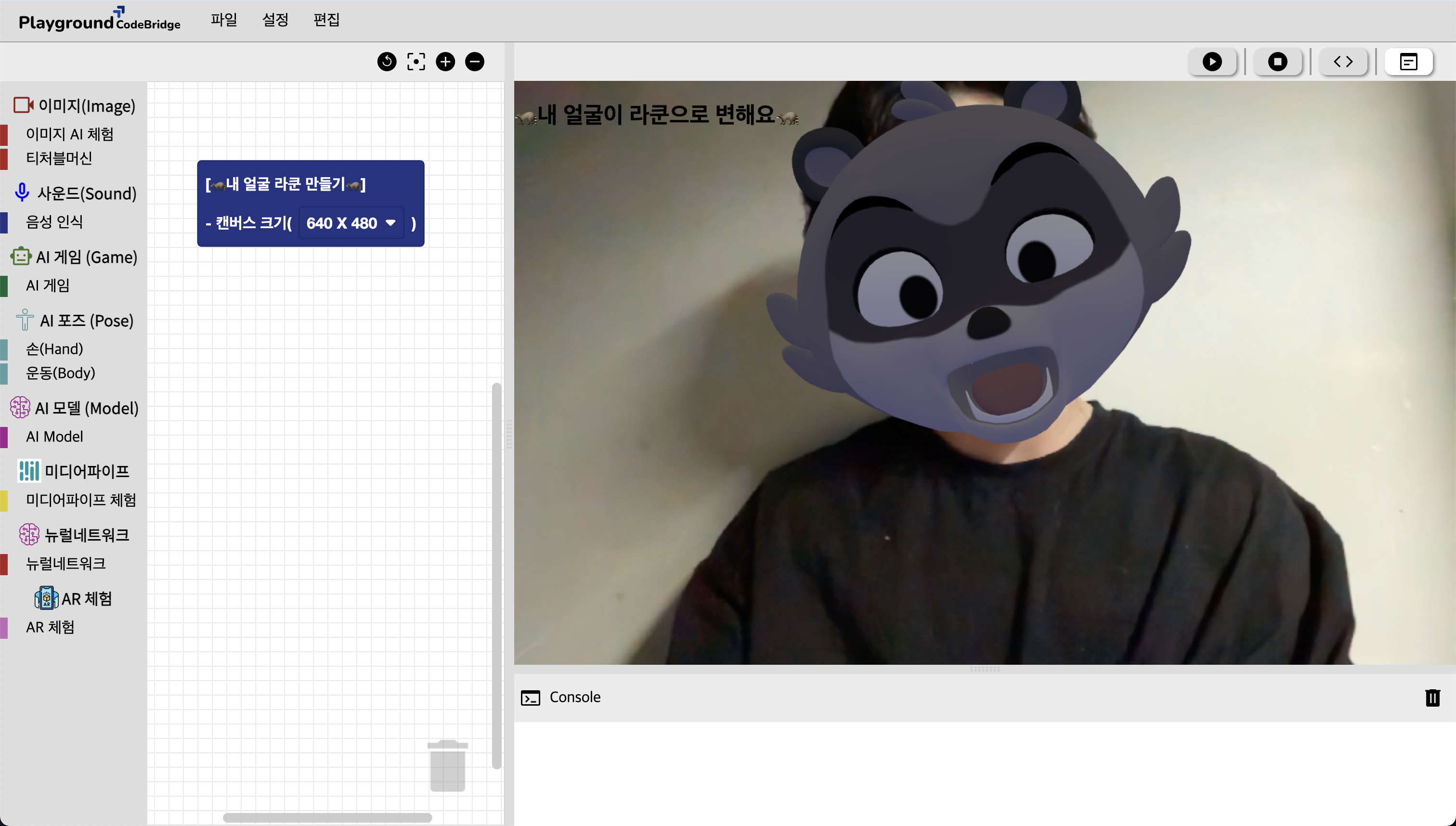Open the 파일 menu
Viewport: 1456px width, 826px height.
223,20
